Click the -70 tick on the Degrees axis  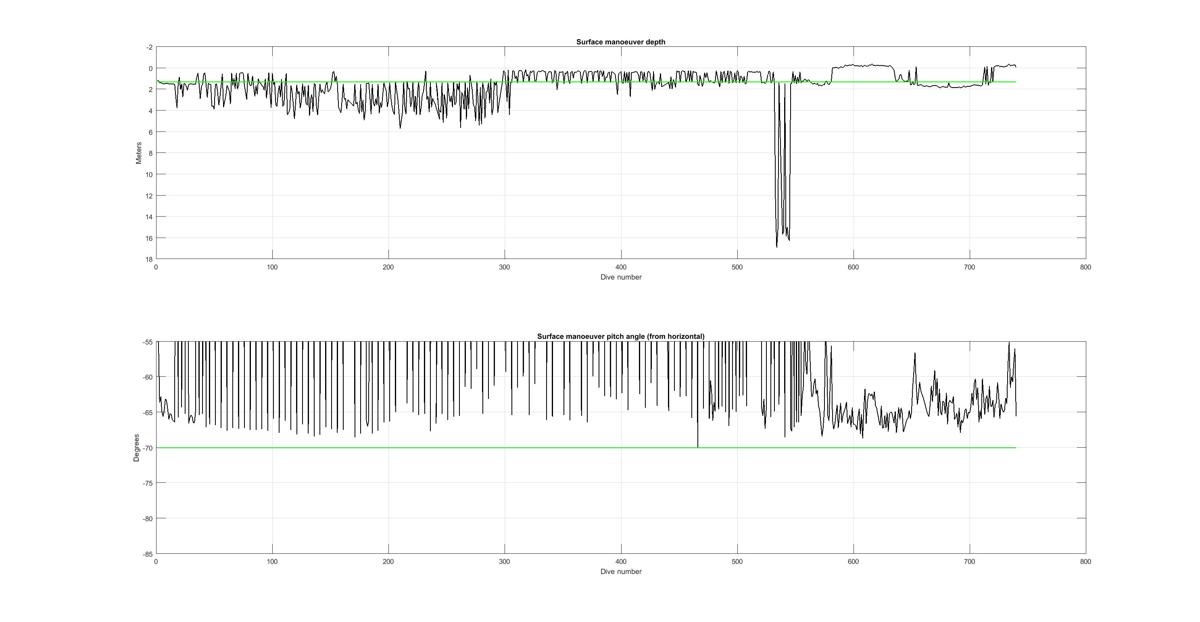click(148, 448)
